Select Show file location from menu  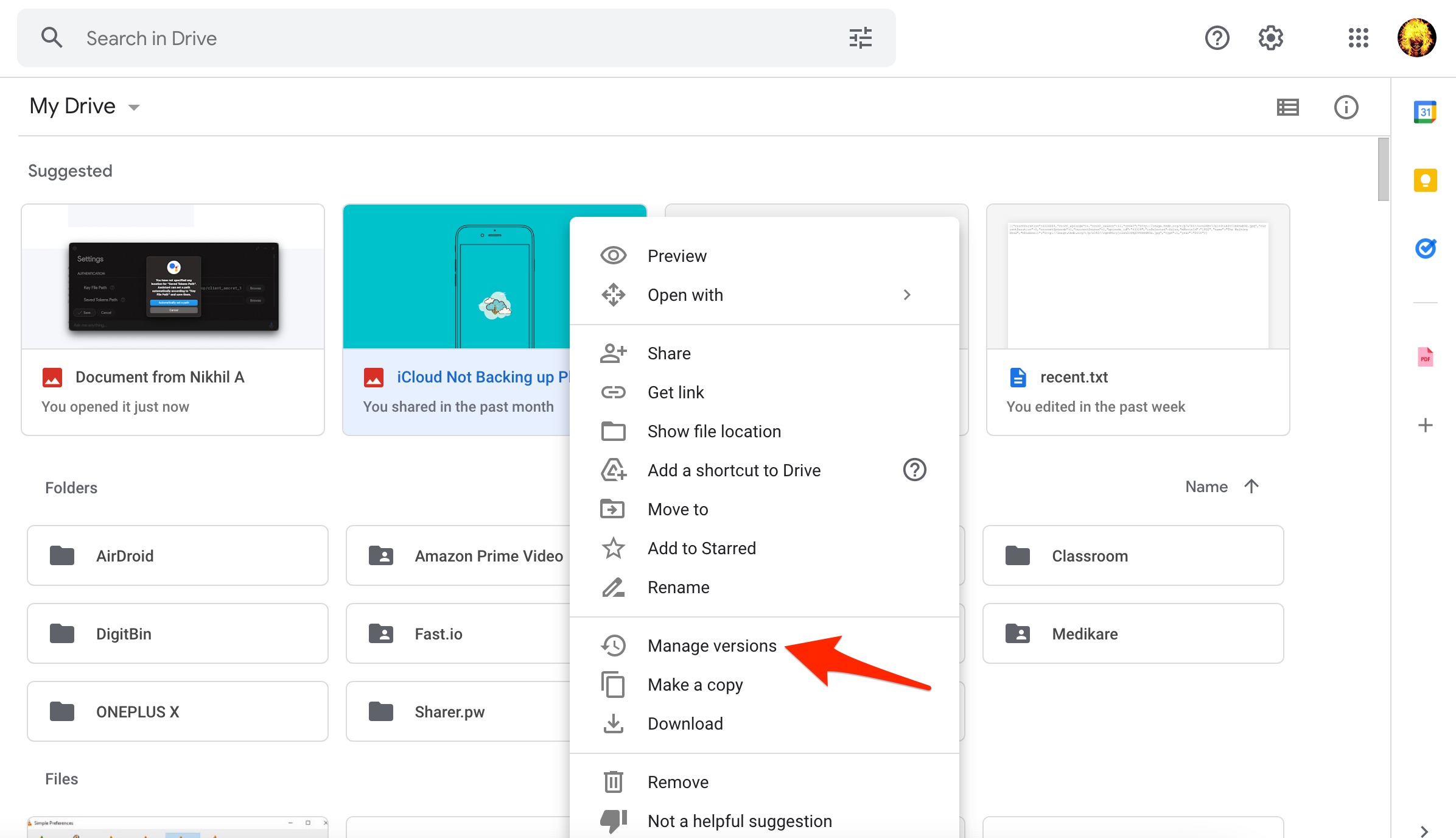point(714,431)
